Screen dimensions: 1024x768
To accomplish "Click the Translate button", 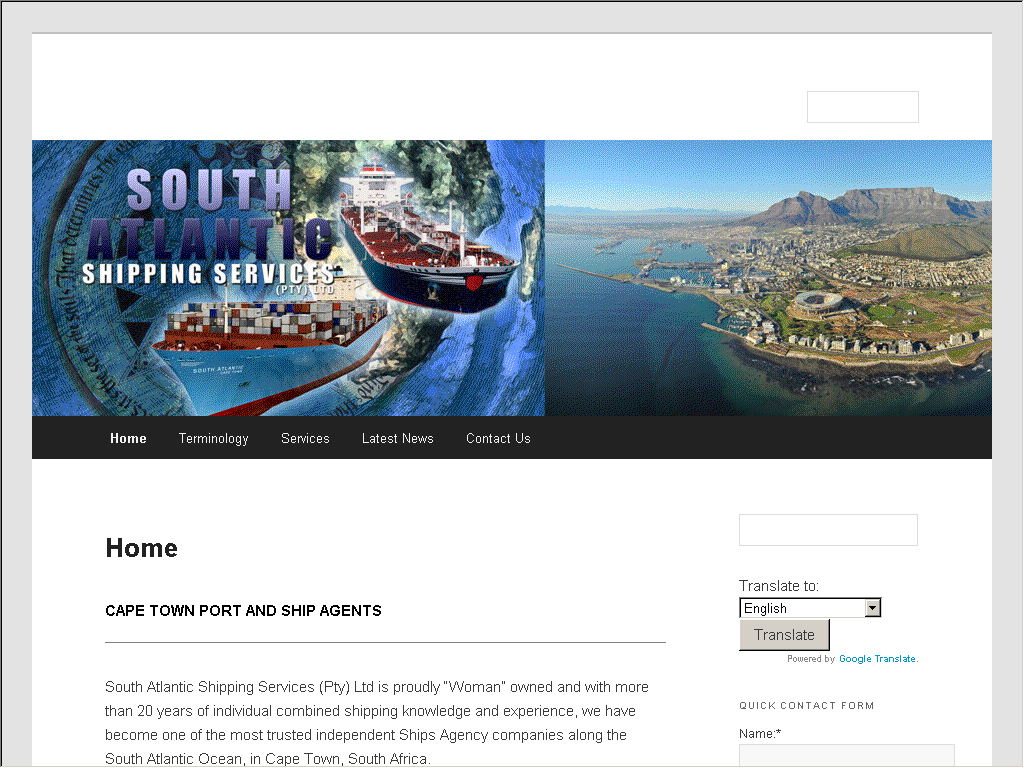I will [784, 635].
